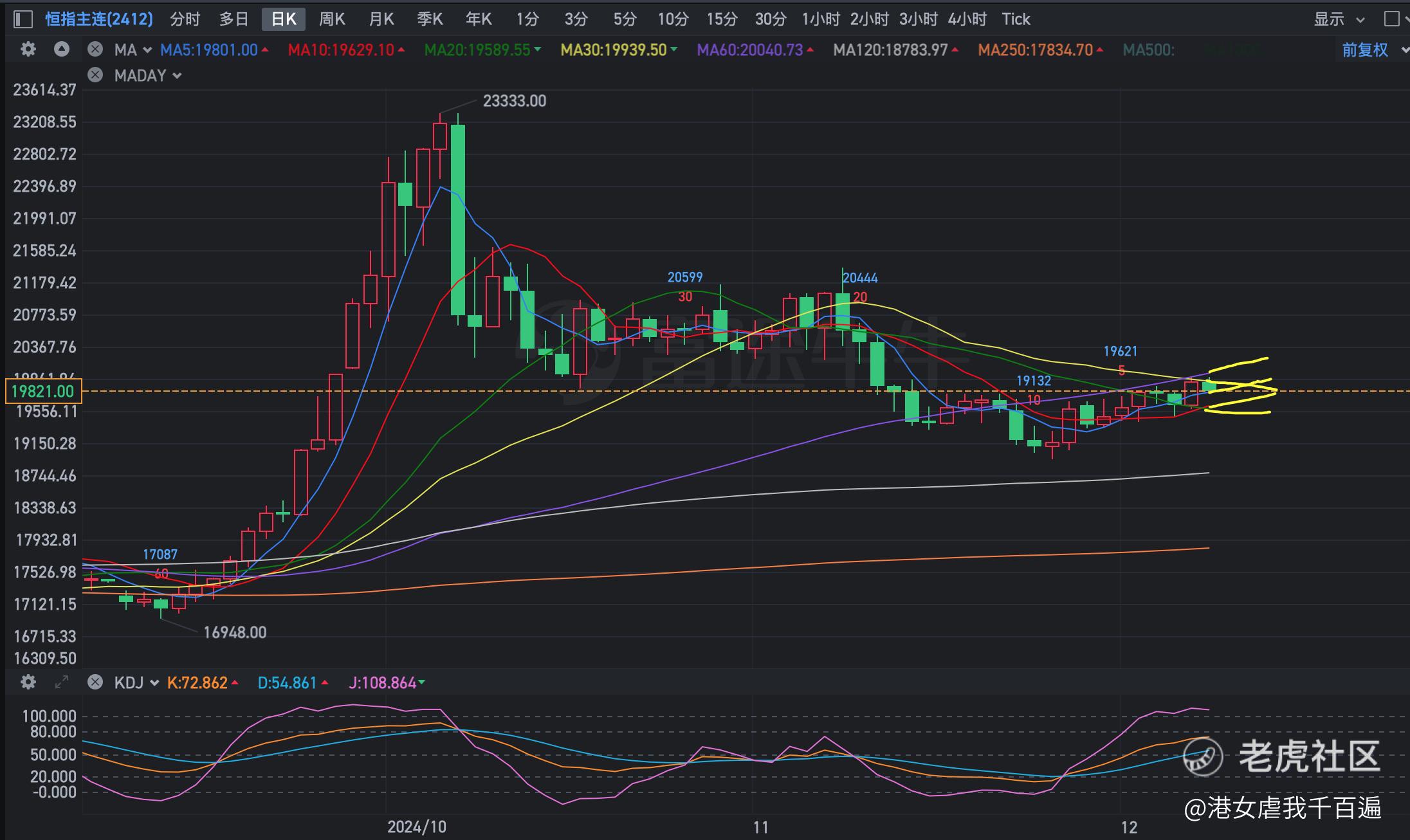Click the 恒指主连(2412) symbol title
The width and height of the screenshot is (1410, 840).
[99, 19]
